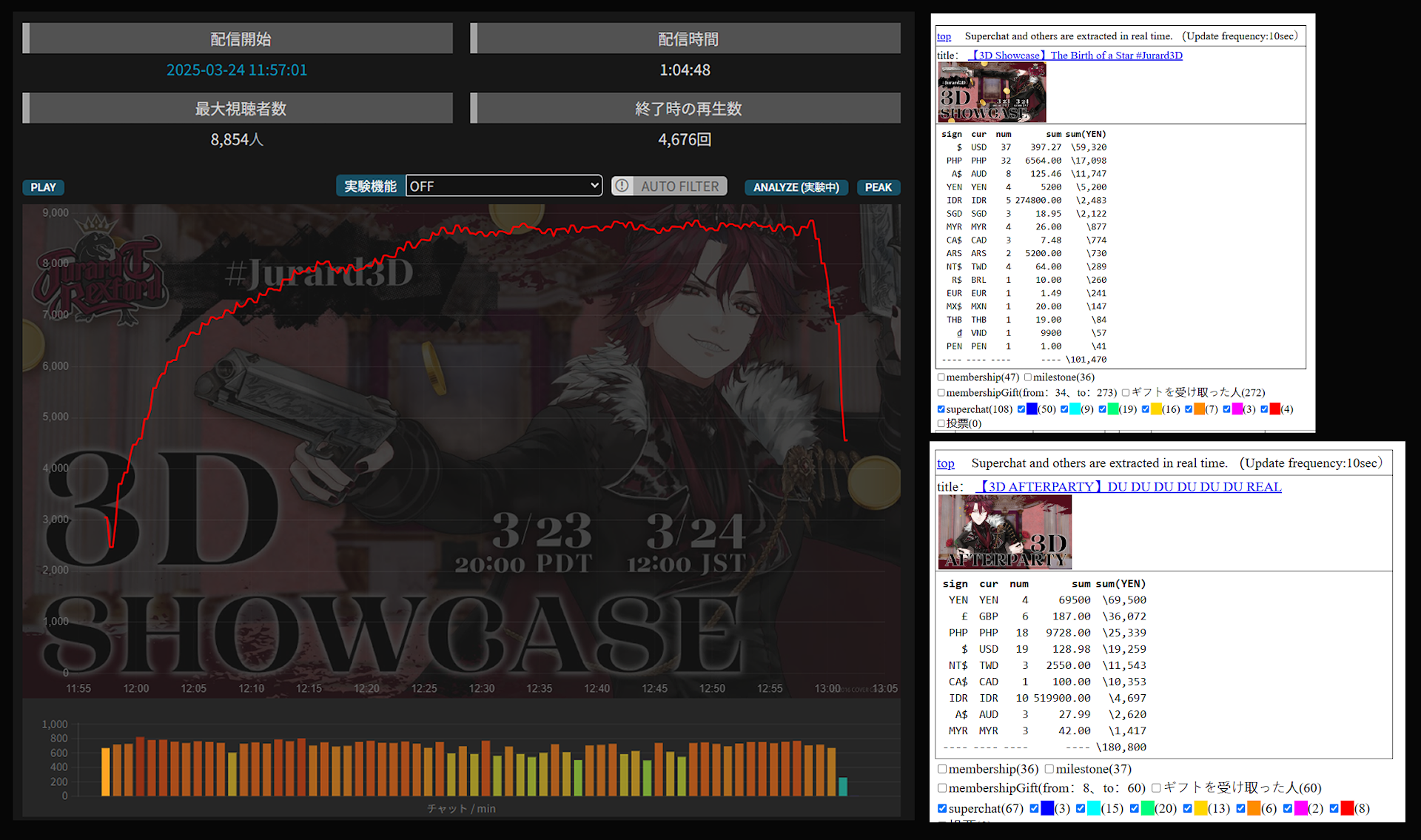Screen dimensions: 1421x840
Task: Open the stream start date 2025-03-24 11:57:01 link
Action: [237, 70]
